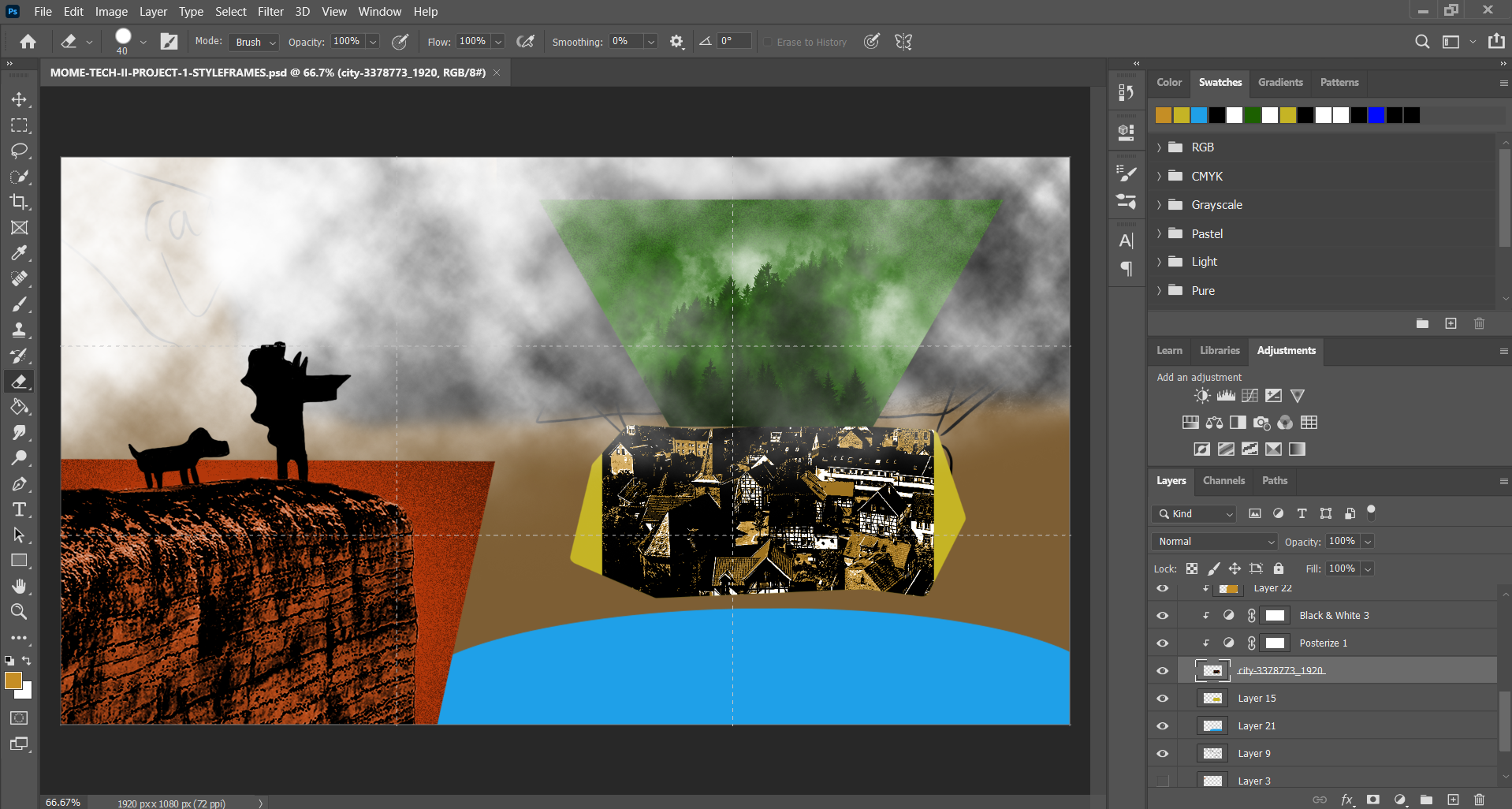Image resolution: width=1512 pixels, height=809 pixels.
Task: Click the layer Fill percentage field
Action: click(x=1342, y=569)
